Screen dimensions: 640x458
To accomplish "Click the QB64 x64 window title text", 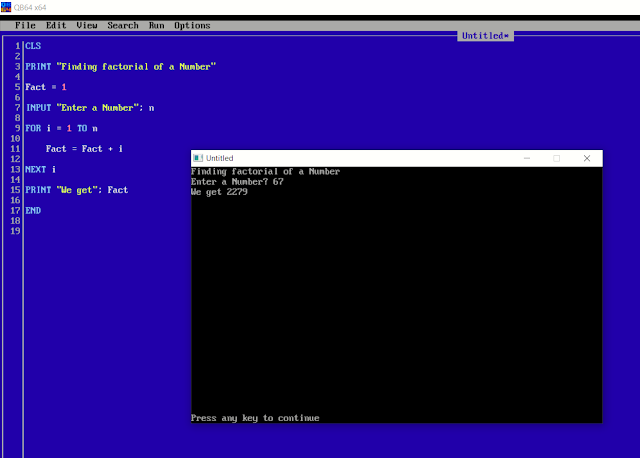I will (30, 7).
